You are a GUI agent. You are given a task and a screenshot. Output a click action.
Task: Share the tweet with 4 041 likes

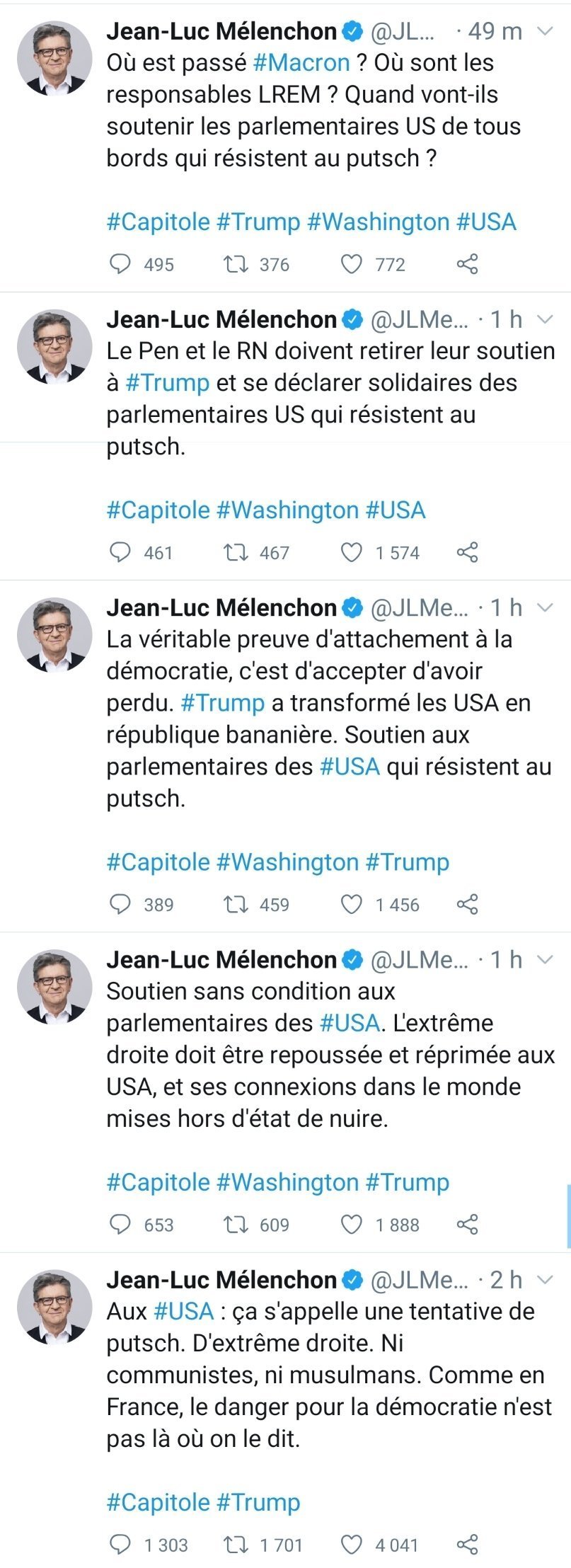click(x=467, y=1544)
